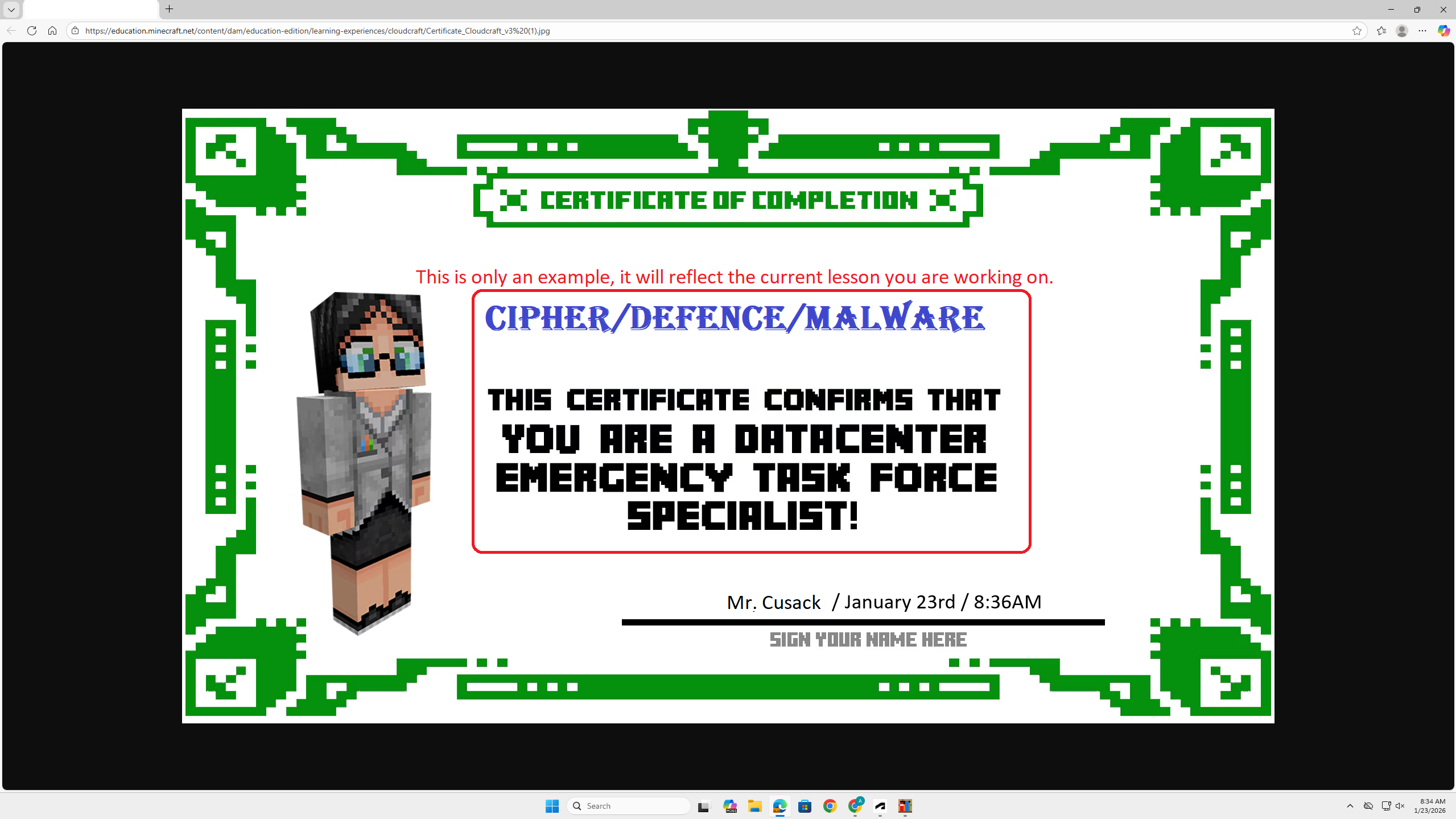View site information lock icon
Screen dimensions: 1456x819
point(75,31)
